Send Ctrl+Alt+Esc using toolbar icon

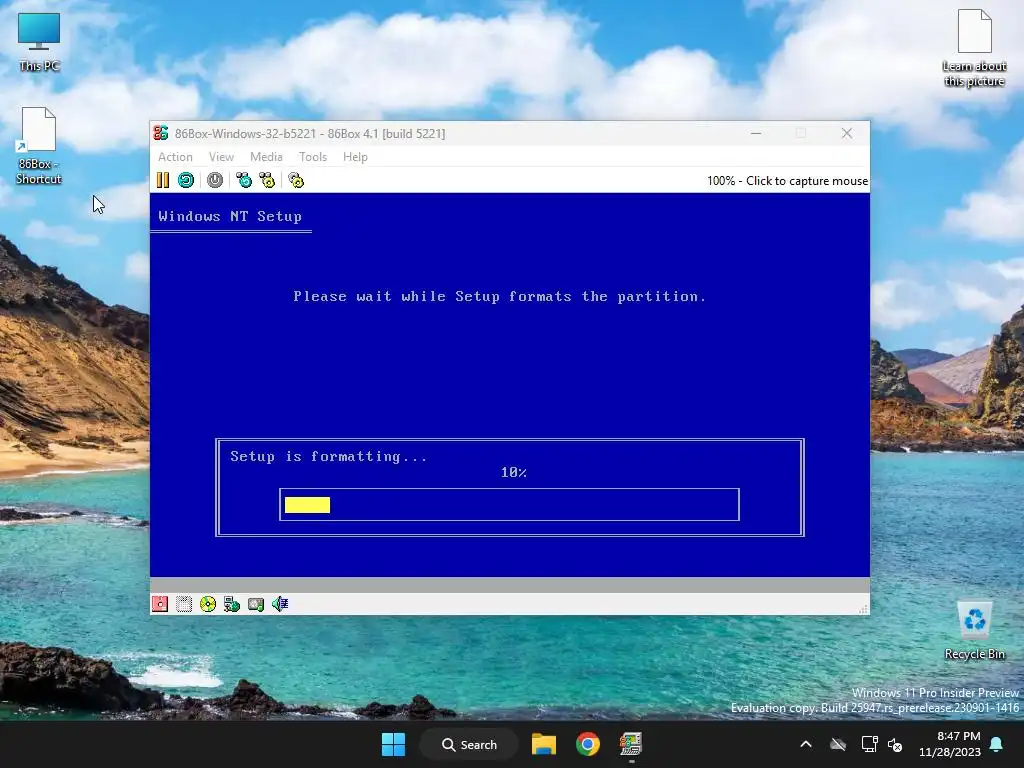tap(267, 180)
